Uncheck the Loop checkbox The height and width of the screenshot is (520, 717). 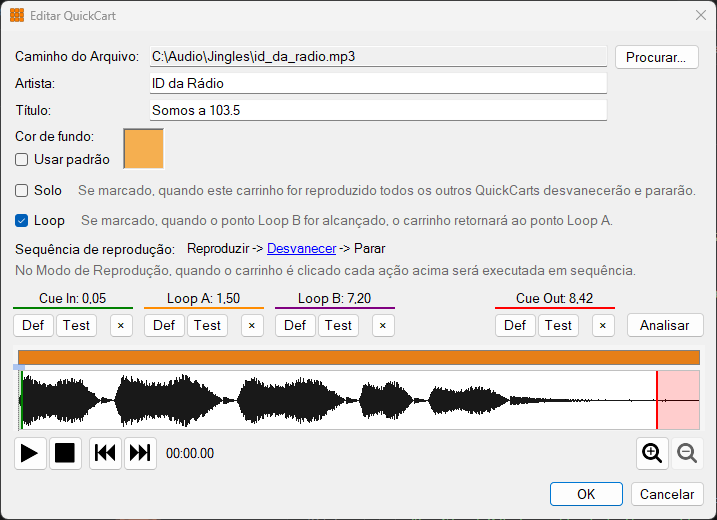21,220
